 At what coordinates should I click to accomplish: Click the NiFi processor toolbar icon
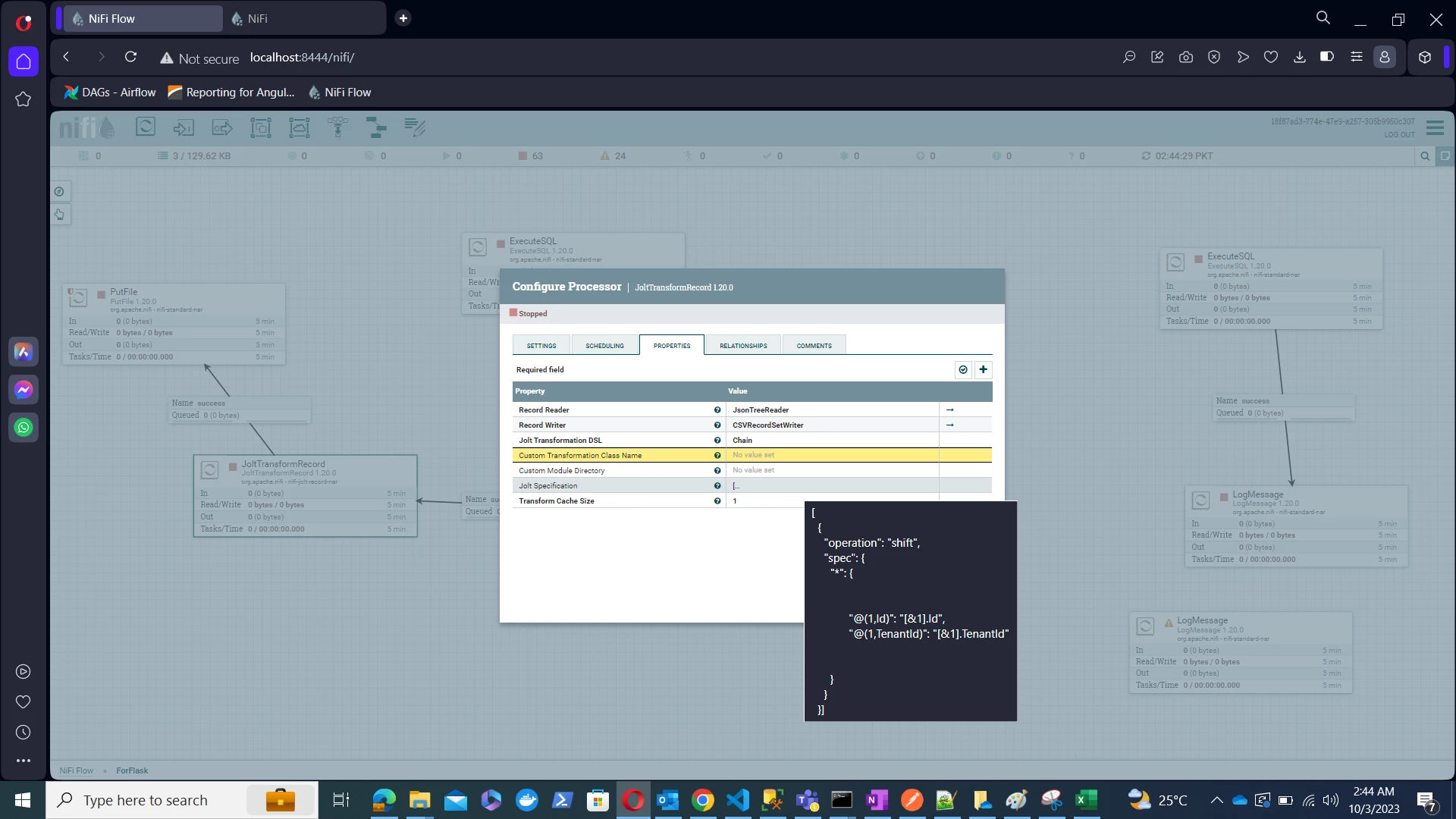point(146,127)
